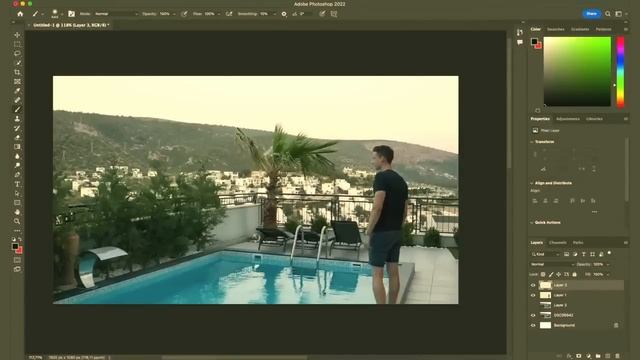
Task: Switch to the Paths tab
Action: pos(578,243)
